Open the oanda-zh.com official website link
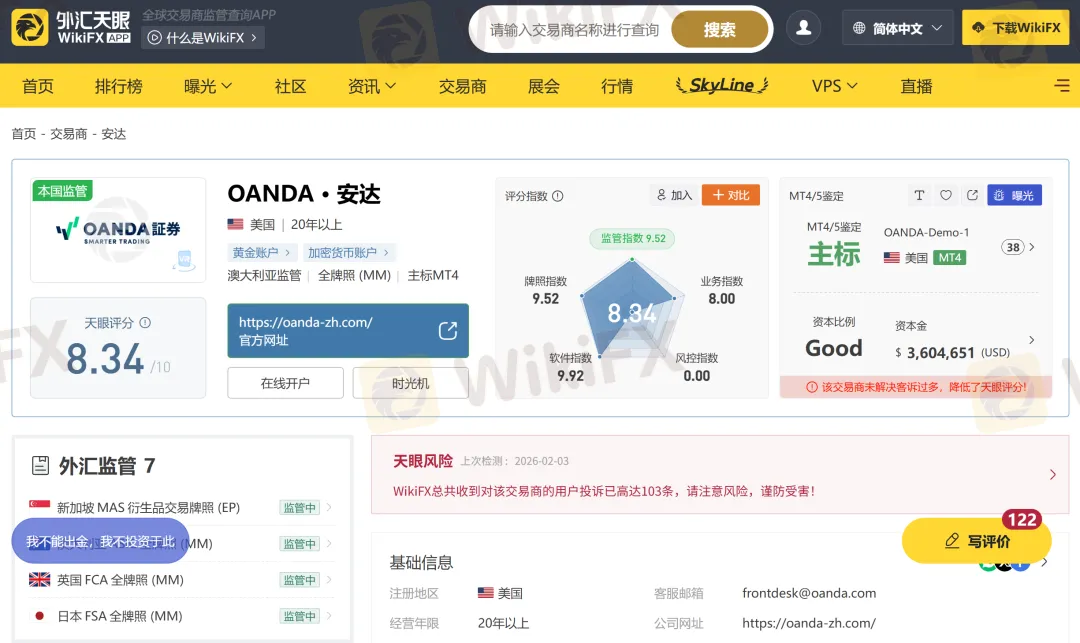The width and height of the screenshot is (1080, 643). point(348,331)
